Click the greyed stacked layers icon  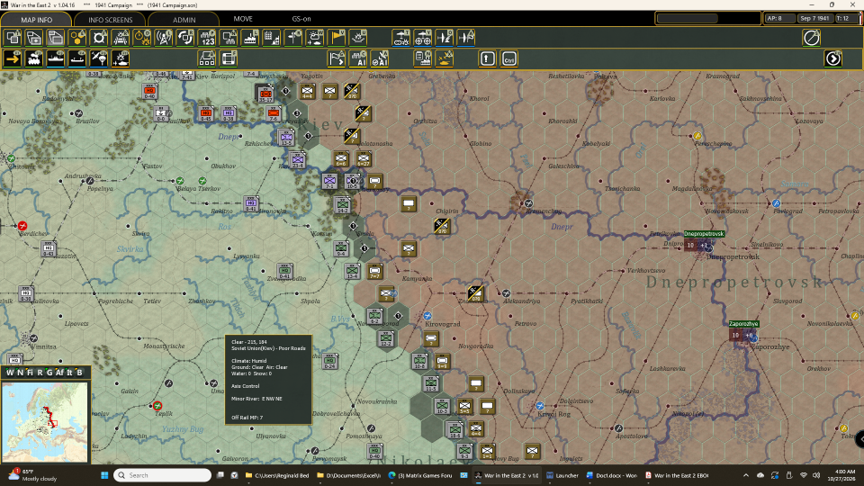tap(56, 38)
